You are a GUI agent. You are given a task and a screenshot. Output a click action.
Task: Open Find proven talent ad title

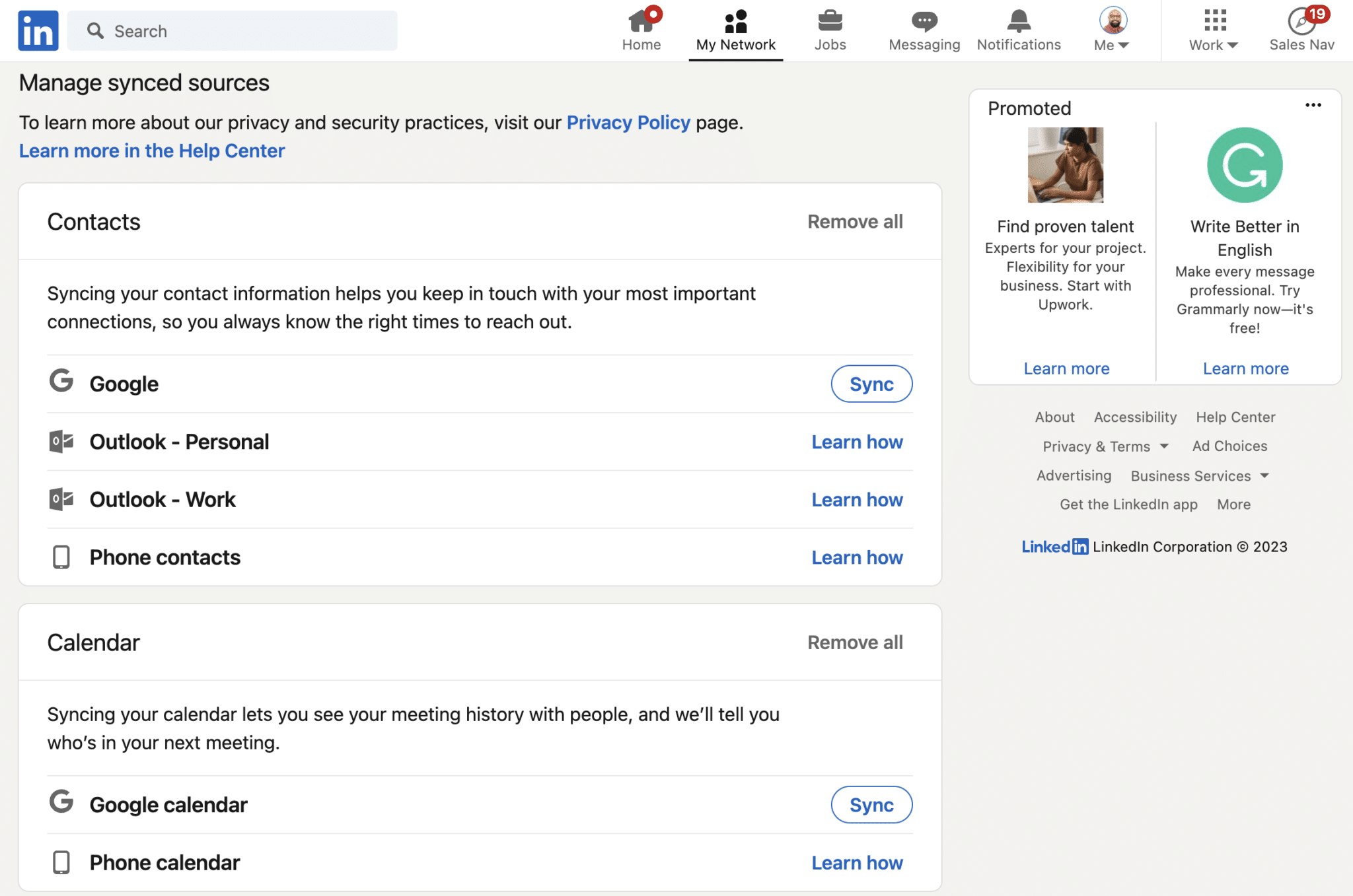pos(1065,226)
